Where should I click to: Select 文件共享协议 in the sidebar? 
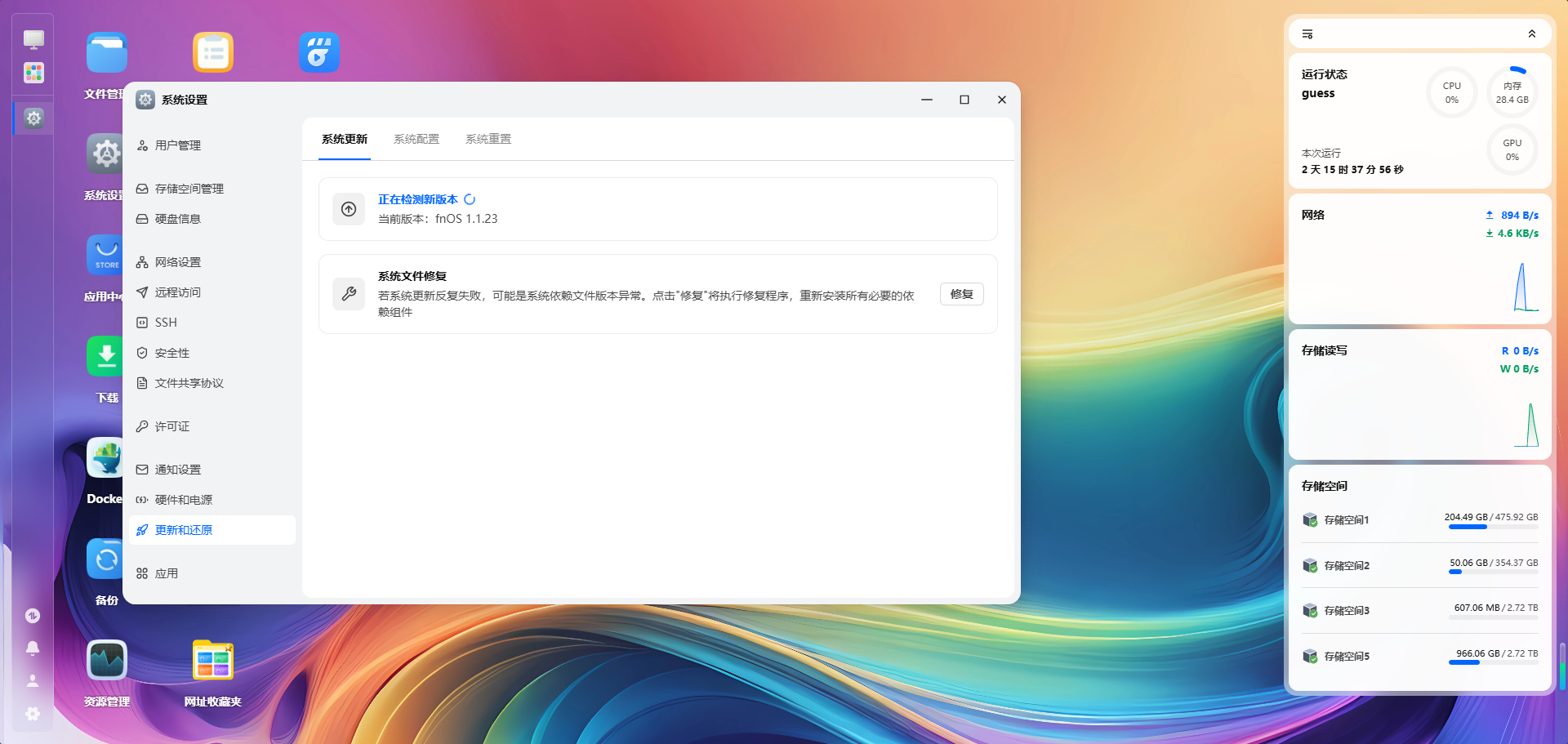point(212,383)
